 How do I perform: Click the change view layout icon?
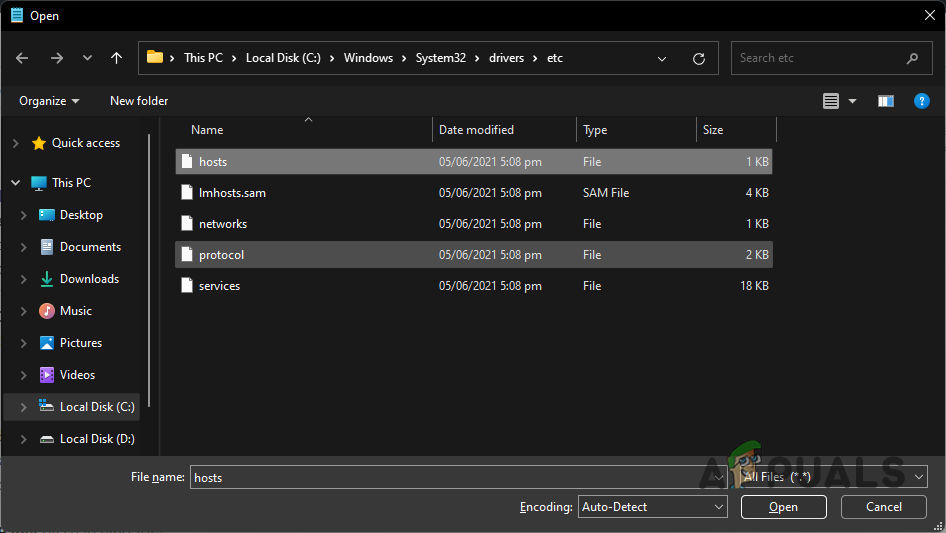[831, 101]
